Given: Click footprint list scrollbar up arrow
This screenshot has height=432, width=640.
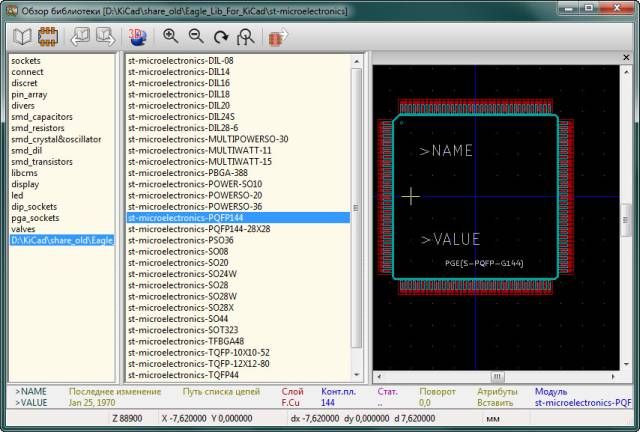Looking at the screenshot, I should (x=356, y=61).
